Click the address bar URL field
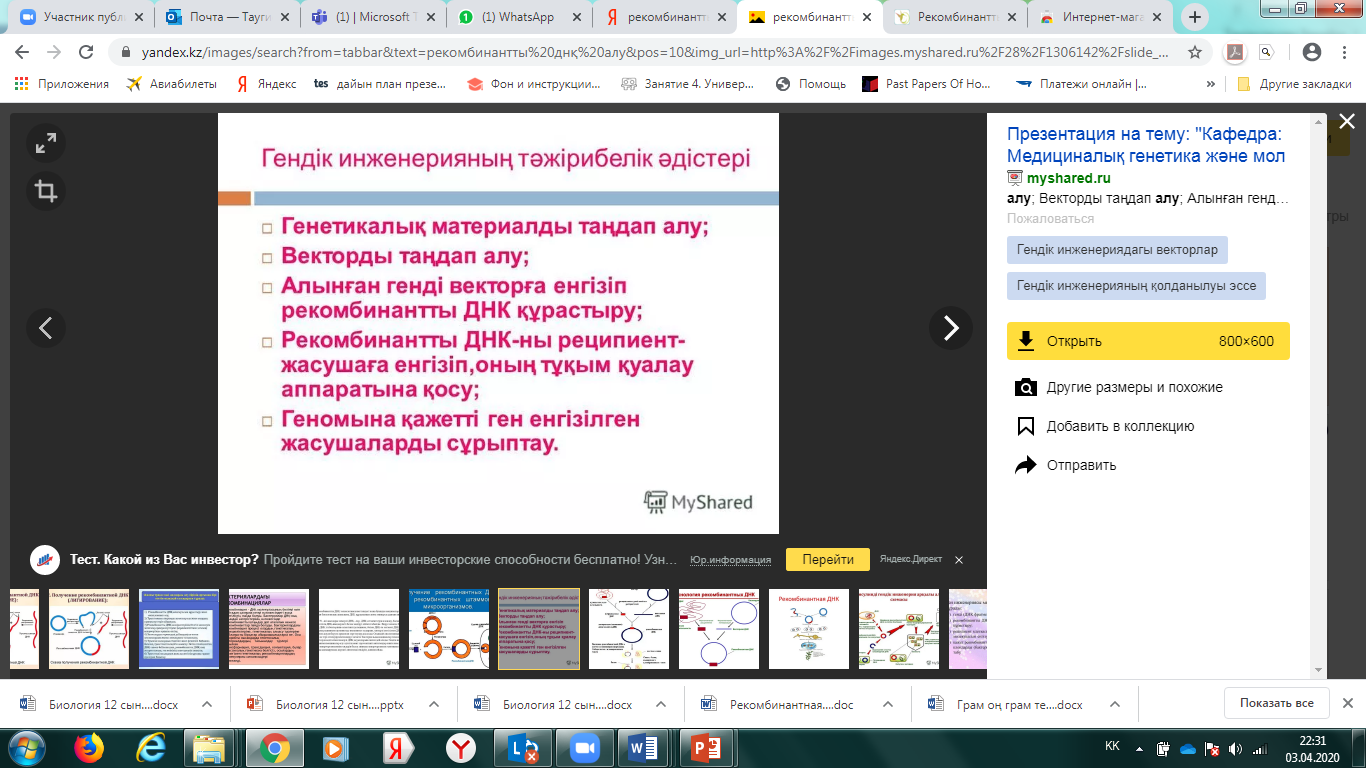Viewport: 1366px width, 768px height. [x=655, y=52]
